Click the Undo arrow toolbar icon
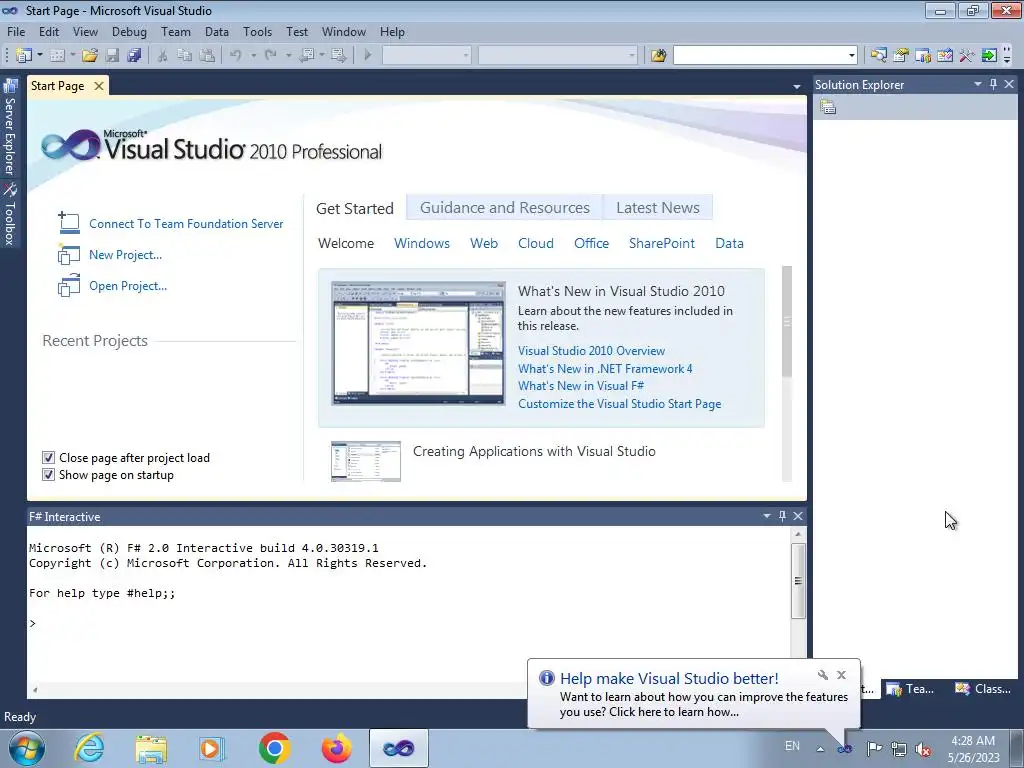The height and width of the screenshot is (768, 1024). click(236, 56)
